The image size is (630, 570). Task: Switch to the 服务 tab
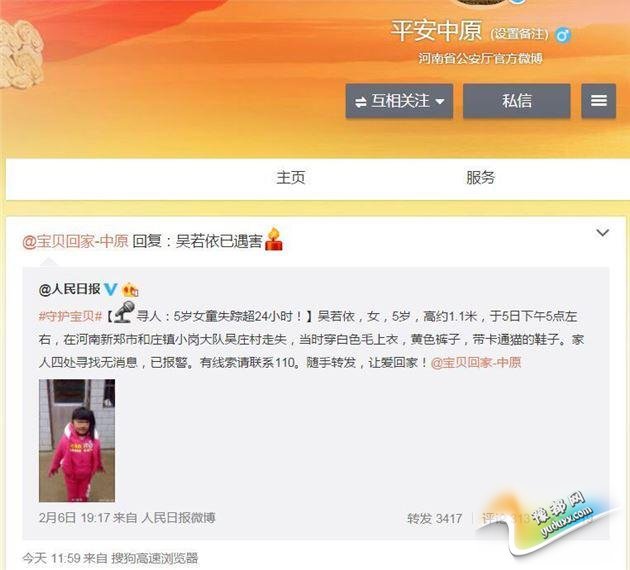pyautogui.click(x=481, y=178)
